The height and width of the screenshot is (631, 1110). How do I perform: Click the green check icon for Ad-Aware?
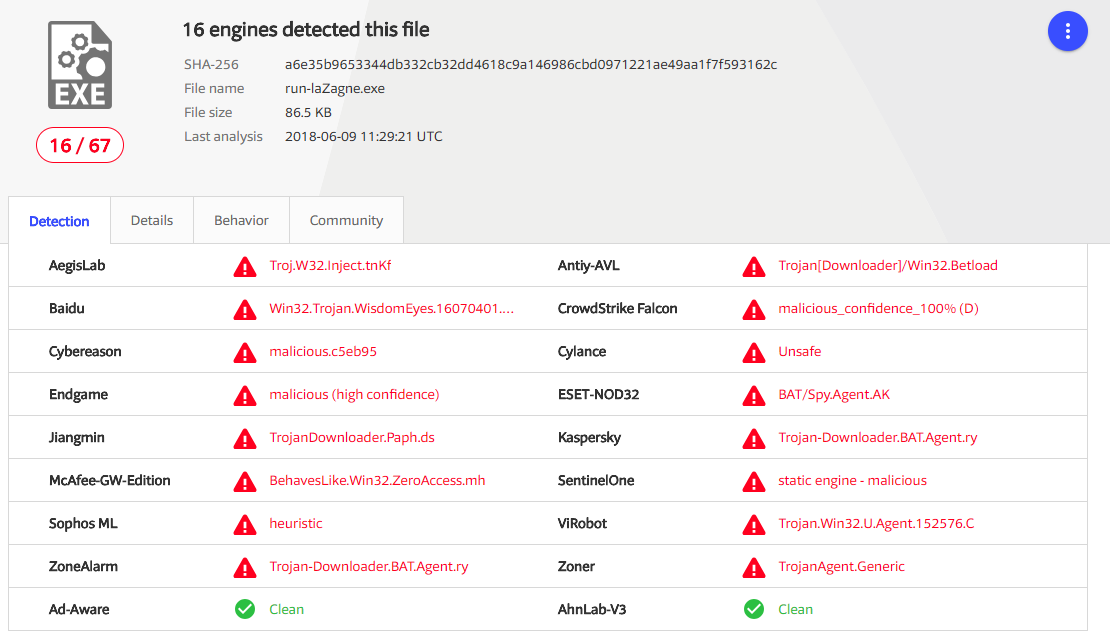245,609
